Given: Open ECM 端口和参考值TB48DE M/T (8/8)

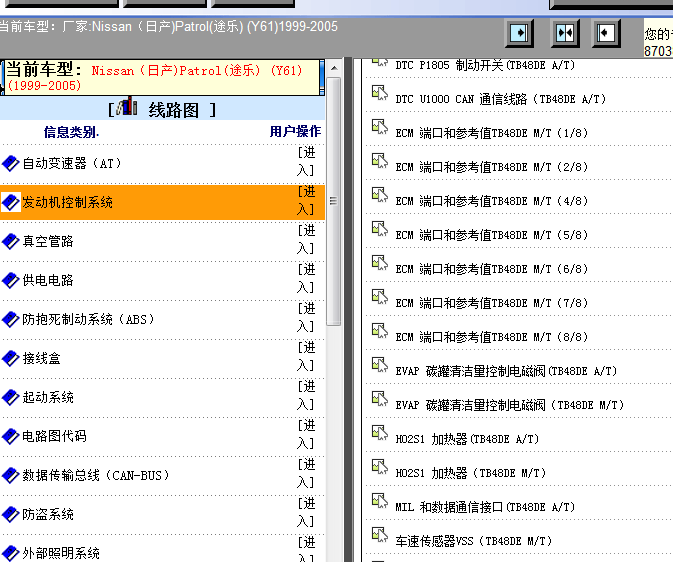Looking at the screenshot, I should 491,337.
